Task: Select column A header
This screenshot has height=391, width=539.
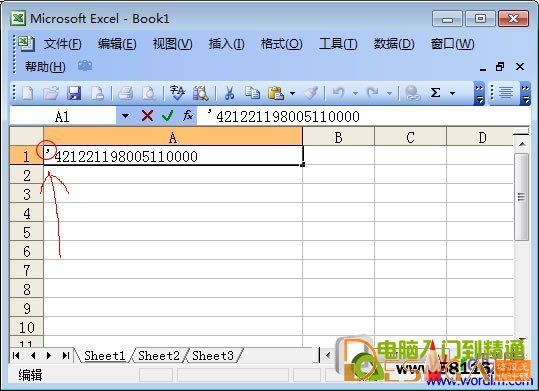Action: click(x=173, y=137)
